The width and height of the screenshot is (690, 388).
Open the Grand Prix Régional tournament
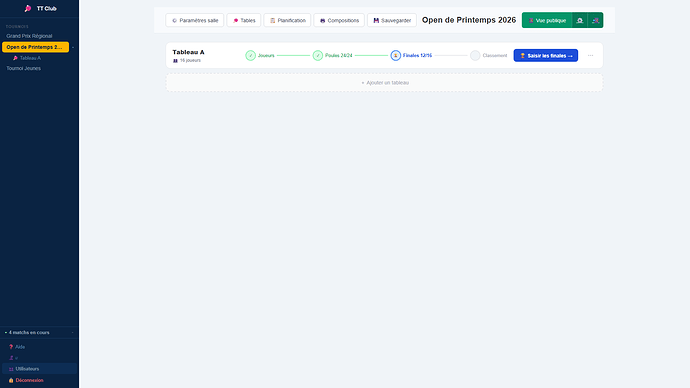(x=29, y=36)
